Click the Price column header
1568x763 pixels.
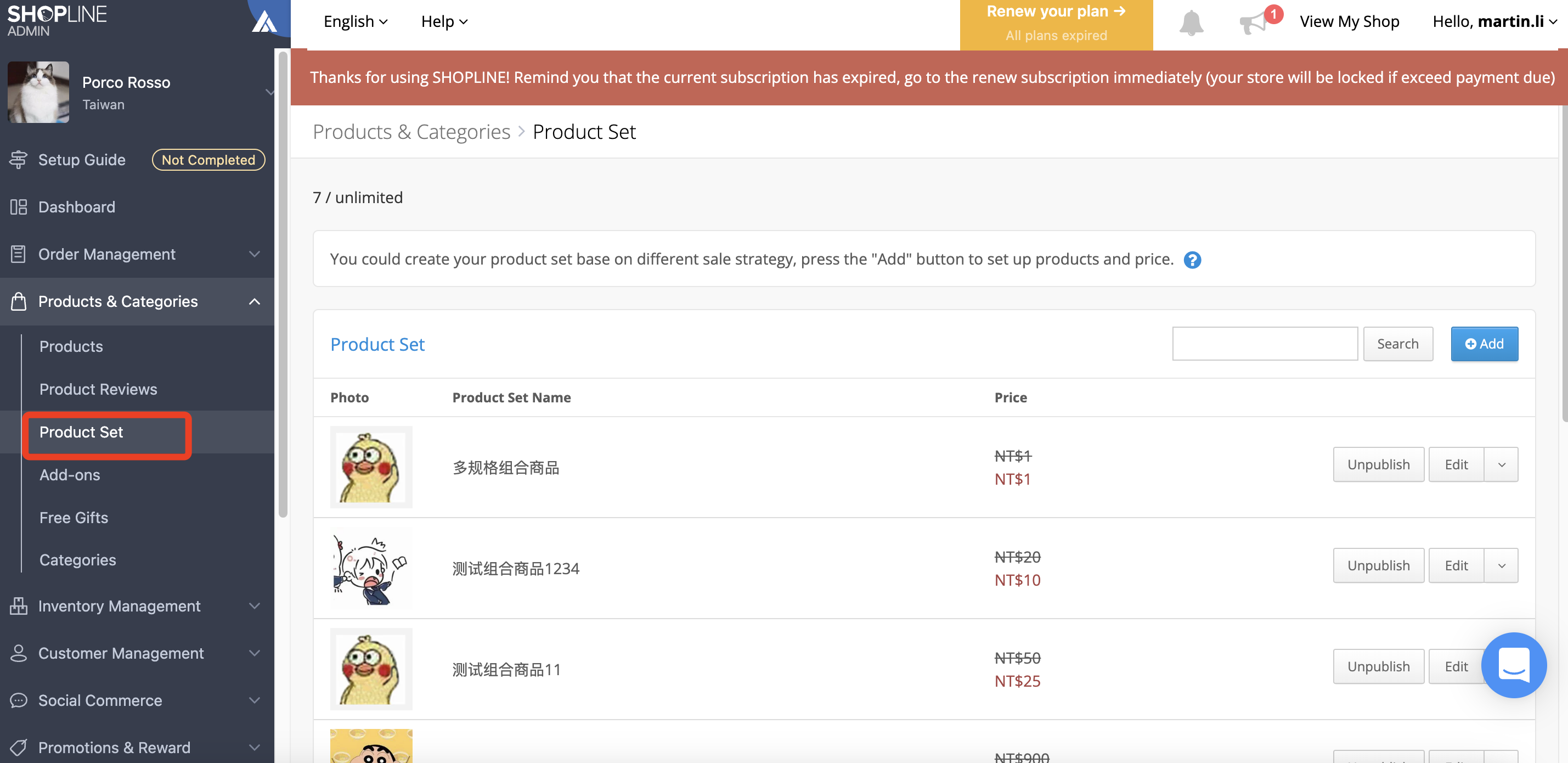1011,397
